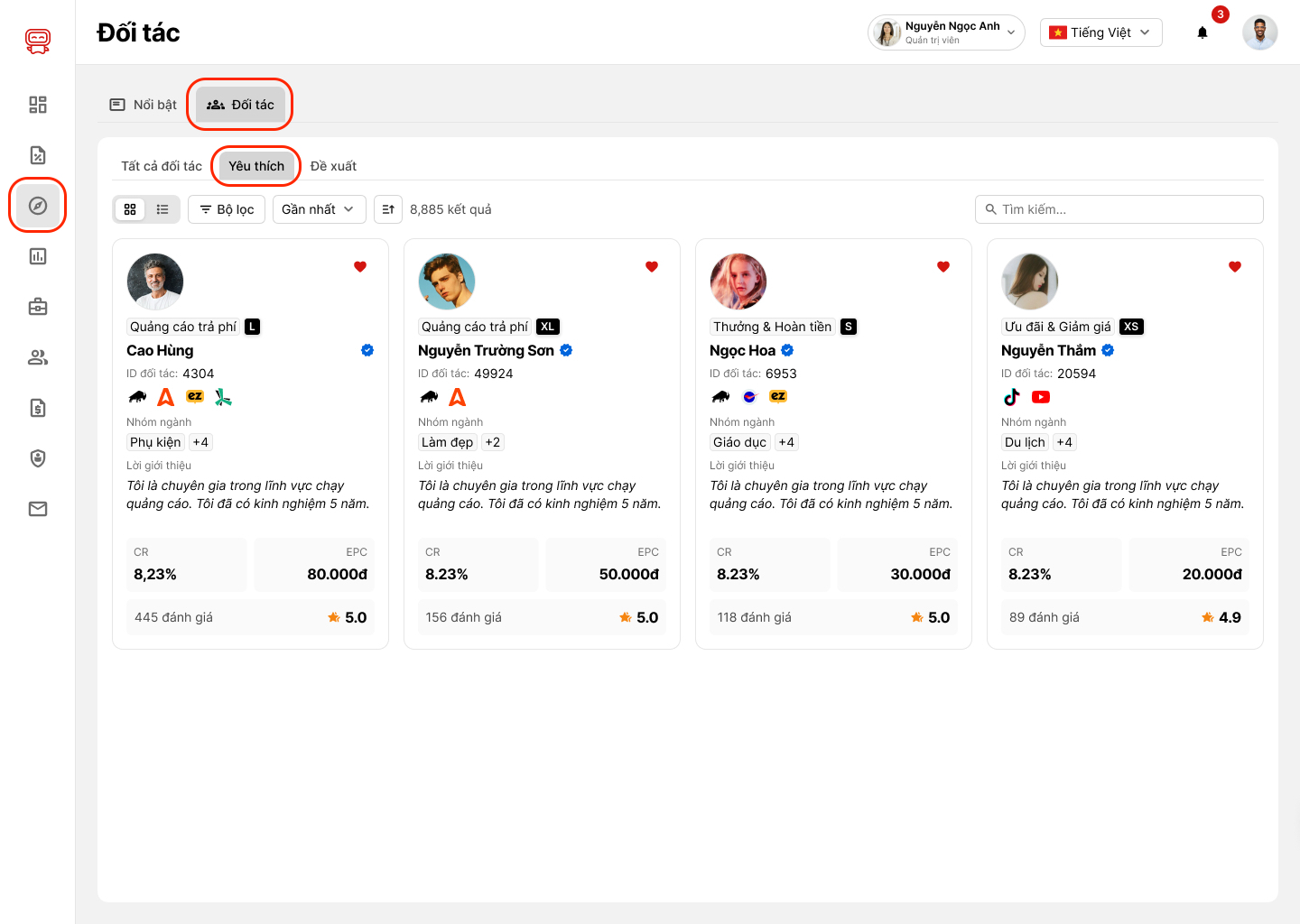This screenshot has height=924, width=1300.
Task: Toggle heart on Ngọc Hoa card
Action: [x=943, y=266]
